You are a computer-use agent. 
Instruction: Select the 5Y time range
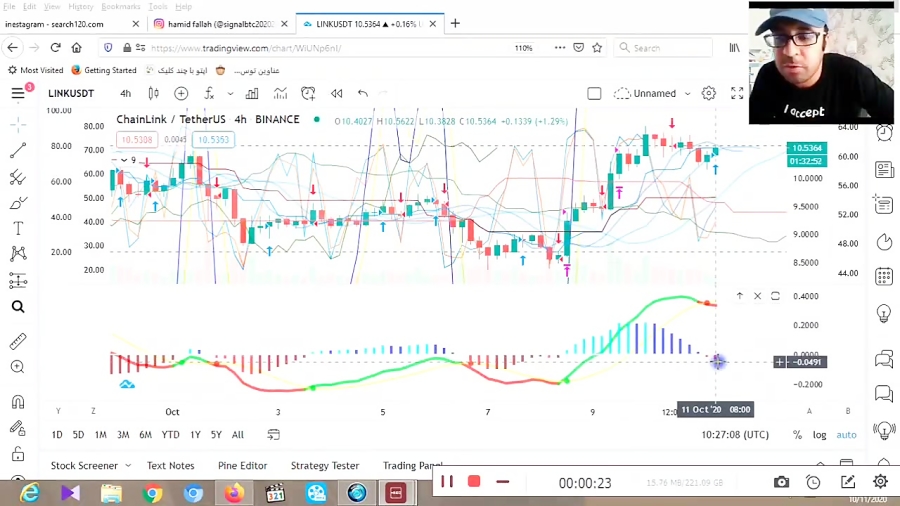216,435
